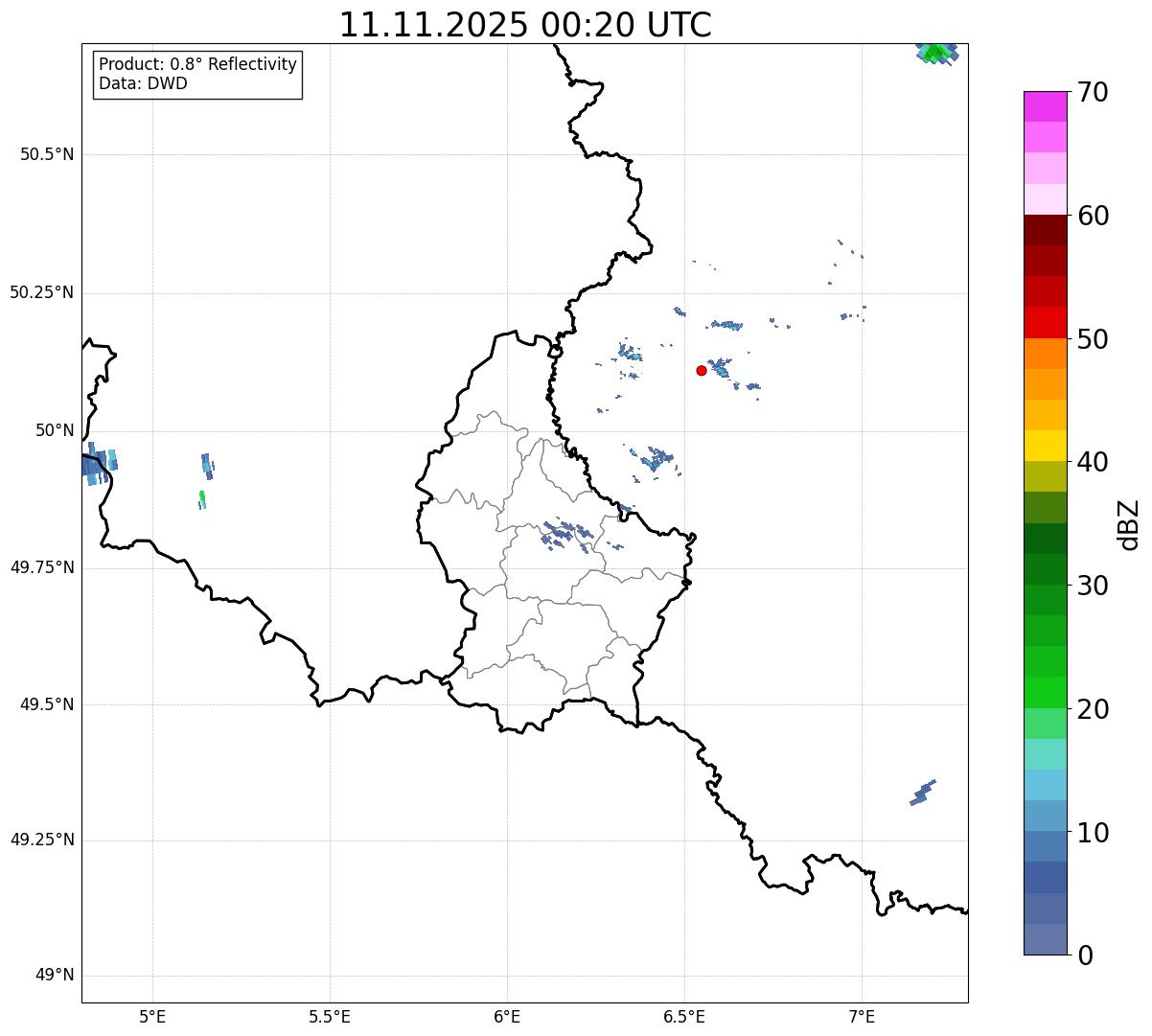The height and width of the screenshot is (1036, 1152).
Task: Click the small green echo near 5.1°E
Action: (x=202, y=499)
